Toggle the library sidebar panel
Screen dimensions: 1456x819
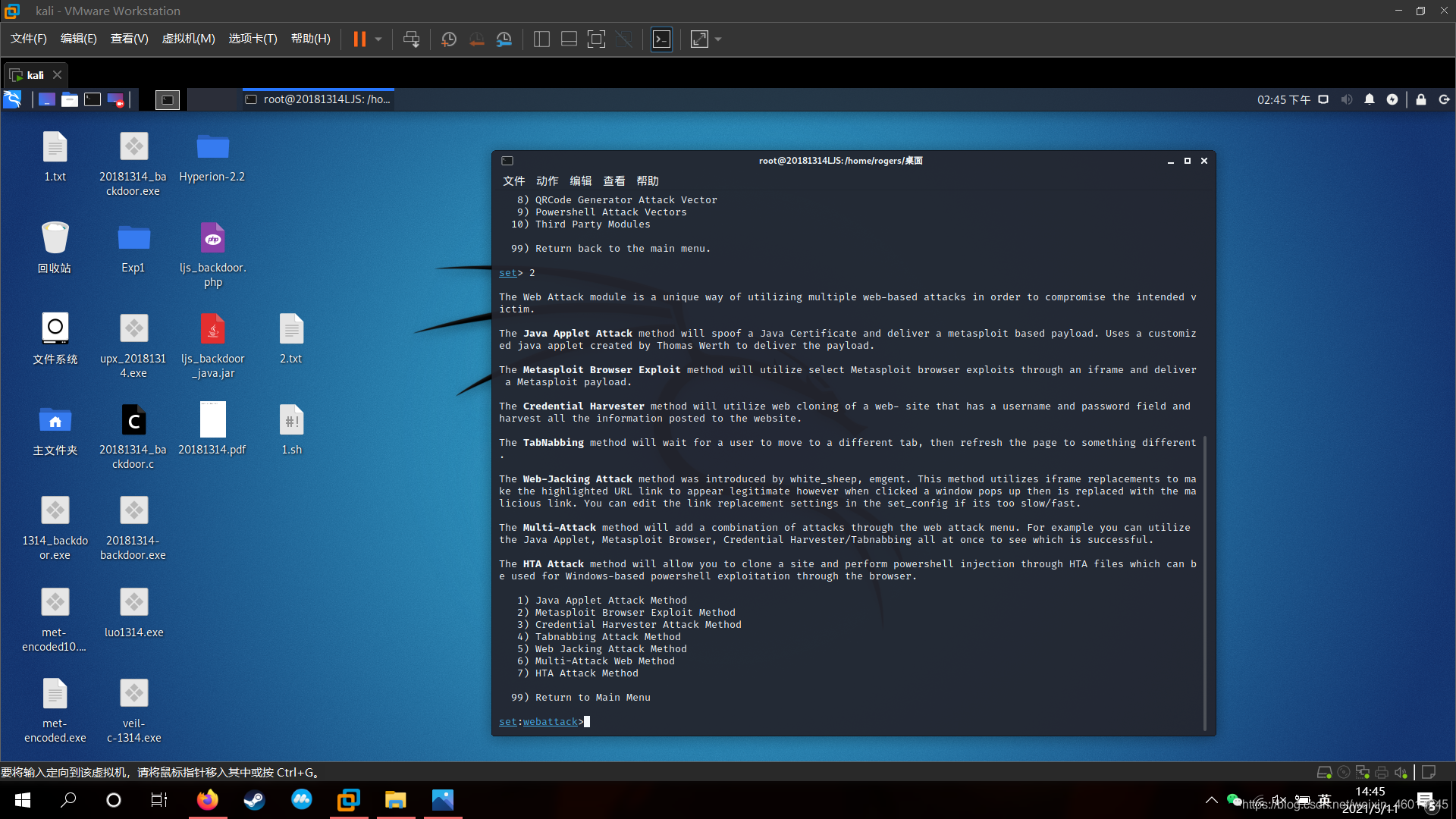[x=541, y=39]
